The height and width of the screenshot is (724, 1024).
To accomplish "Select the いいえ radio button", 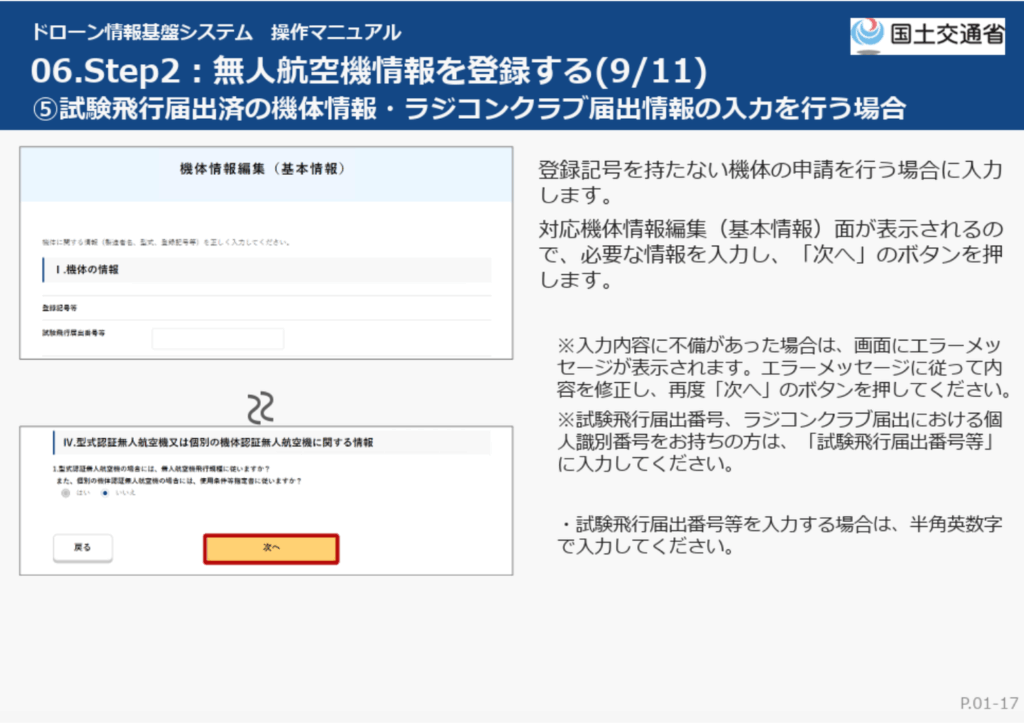I will tap(106, 493).
